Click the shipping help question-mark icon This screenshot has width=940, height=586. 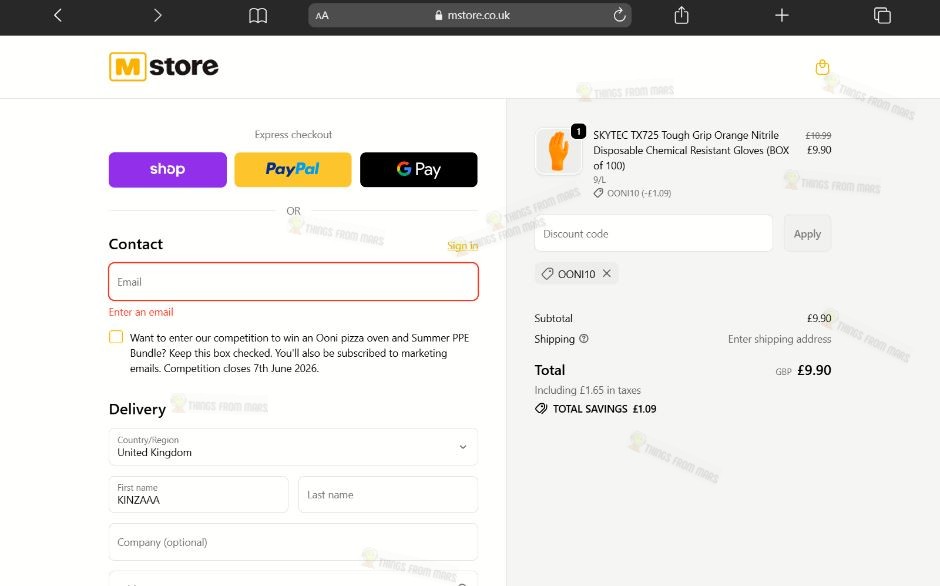coord(584,339)
